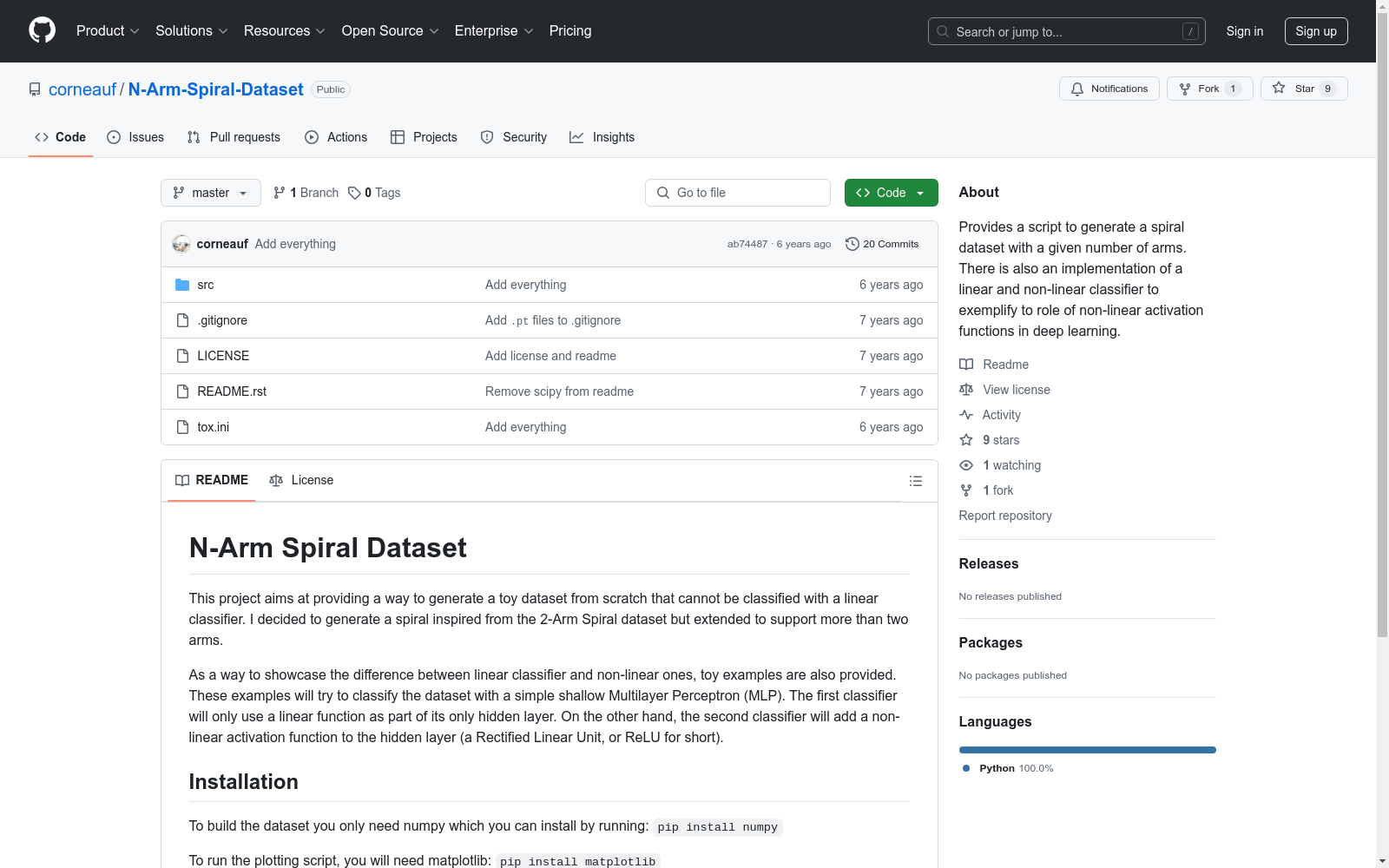This screenshot has width=1389, height=868.
Task: Open the green Code dropdown button
Action: coord(891,193)
